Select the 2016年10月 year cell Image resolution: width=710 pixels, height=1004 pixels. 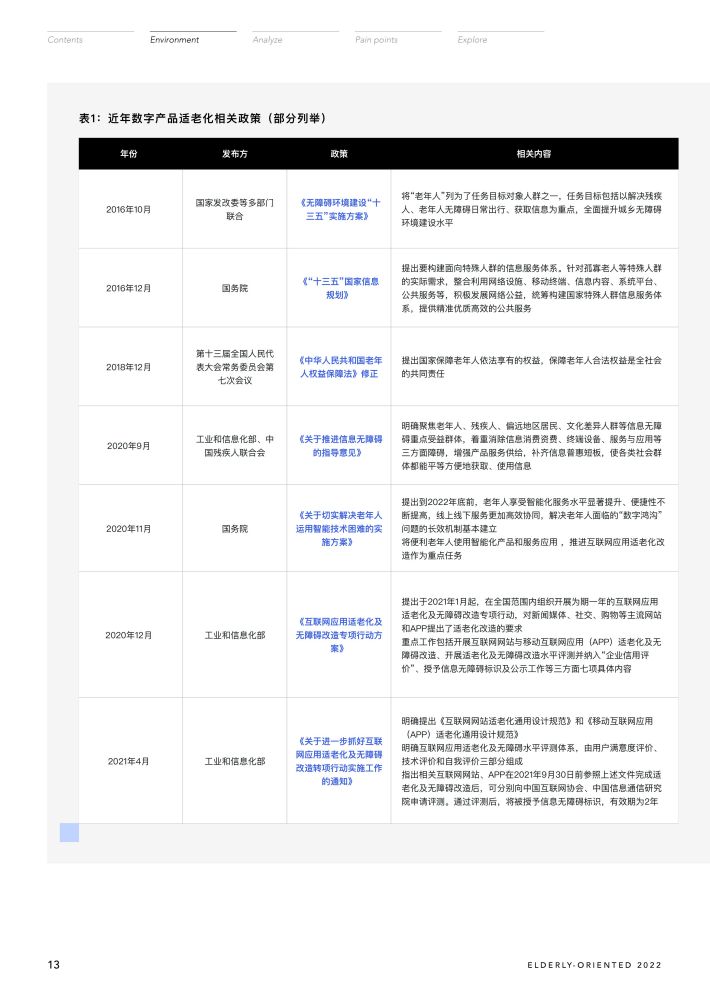coord(129,209)
